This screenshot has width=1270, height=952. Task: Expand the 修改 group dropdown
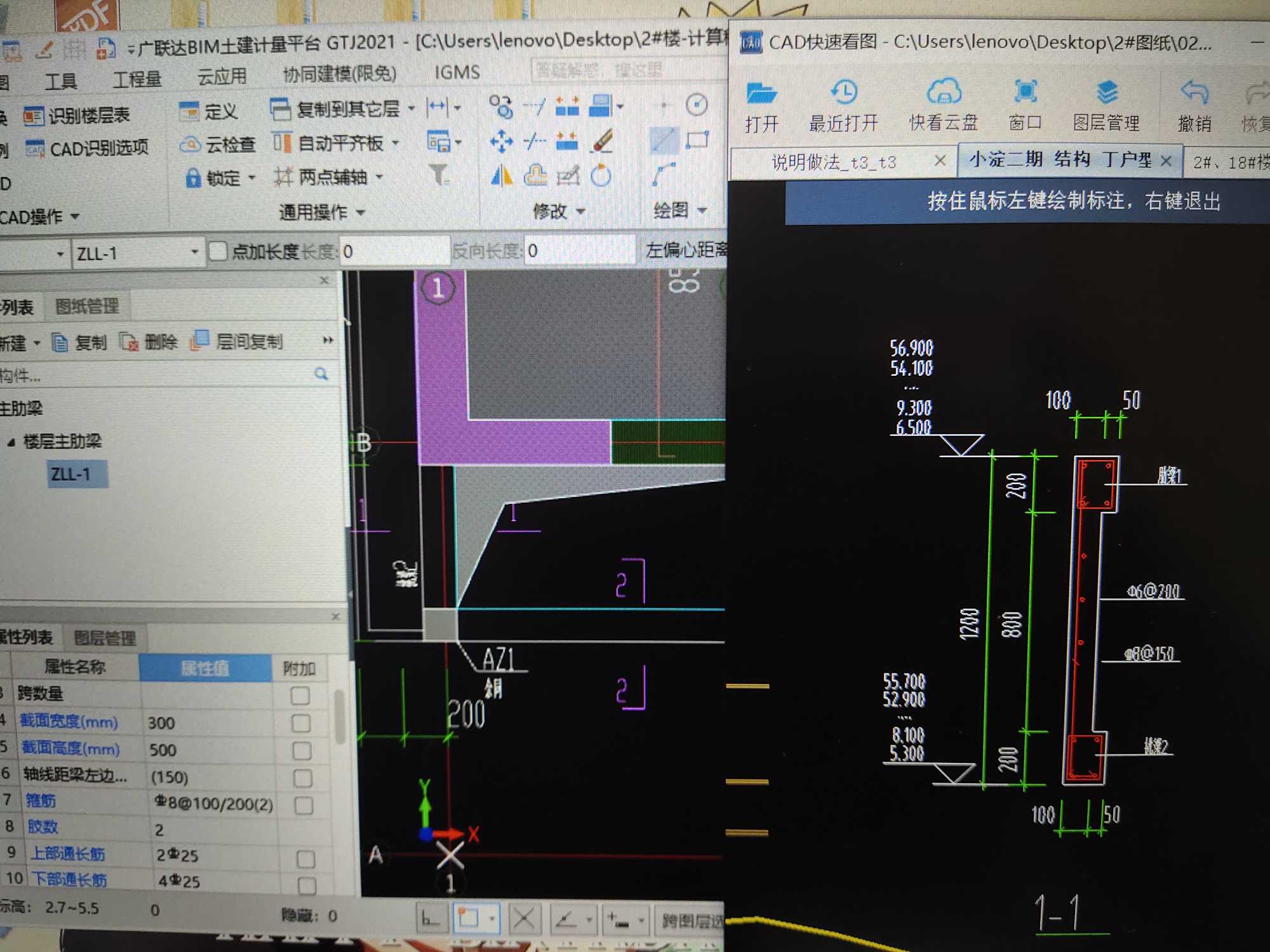point(580,211)
